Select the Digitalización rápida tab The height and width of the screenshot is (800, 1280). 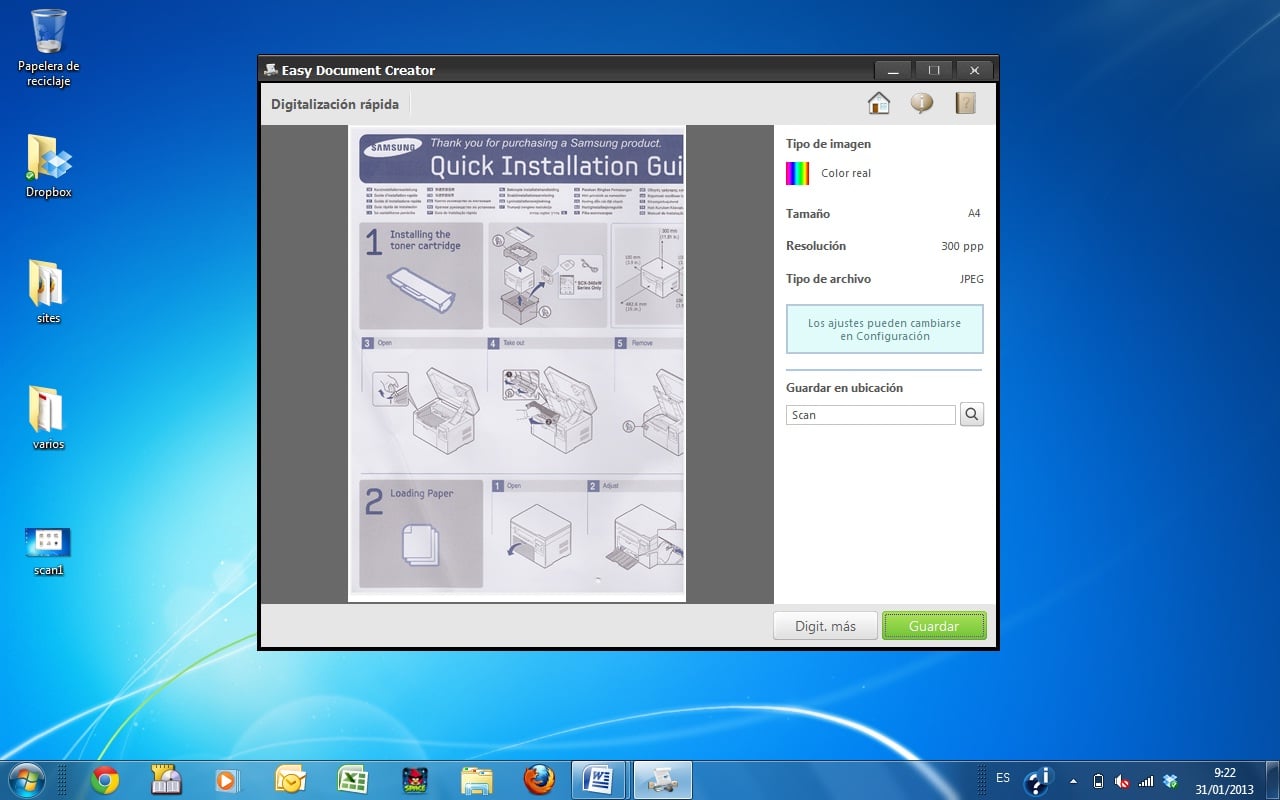tap(335, 103)
